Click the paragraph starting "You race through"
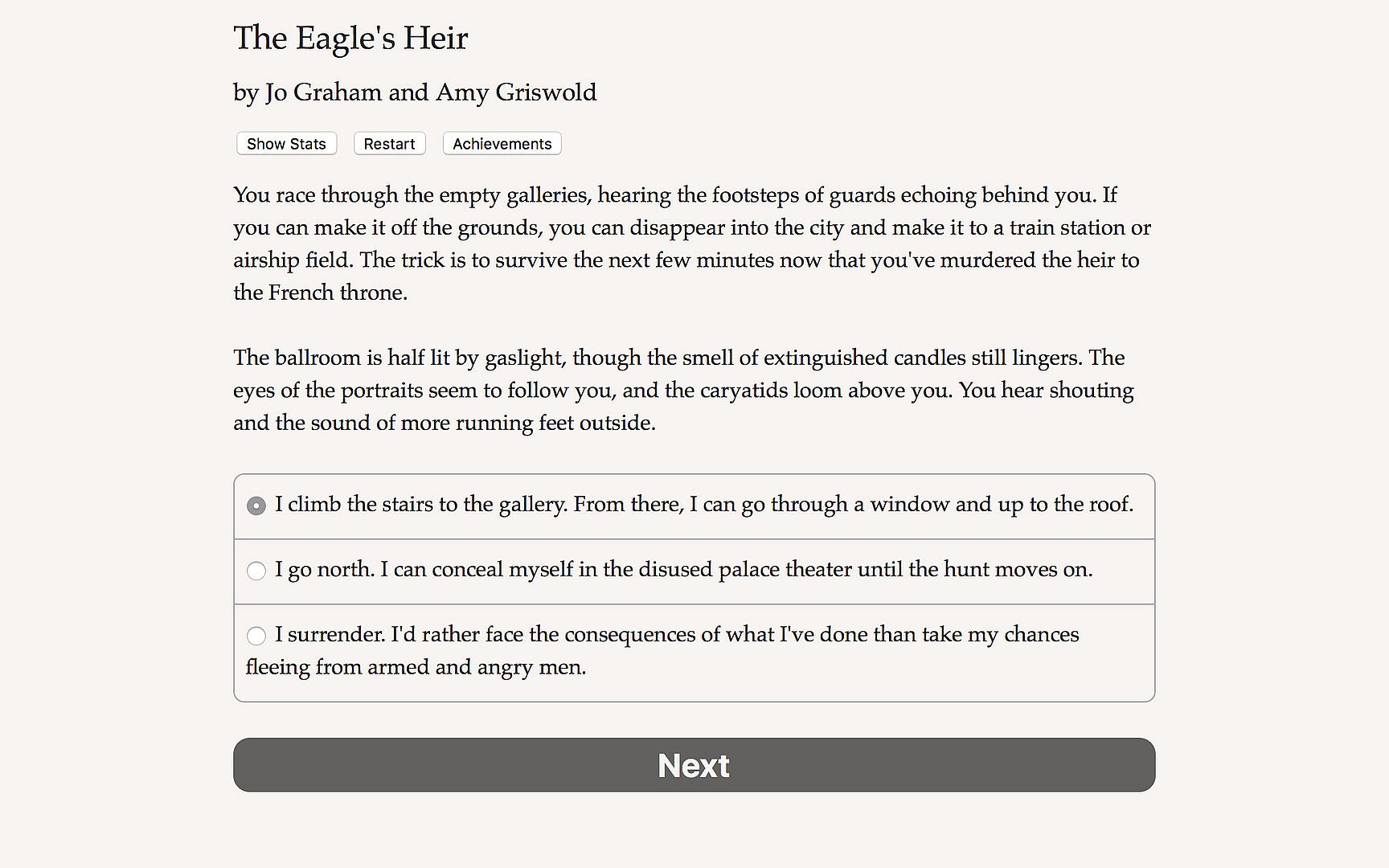This screenshot has width=1389, height=868. 691,244
